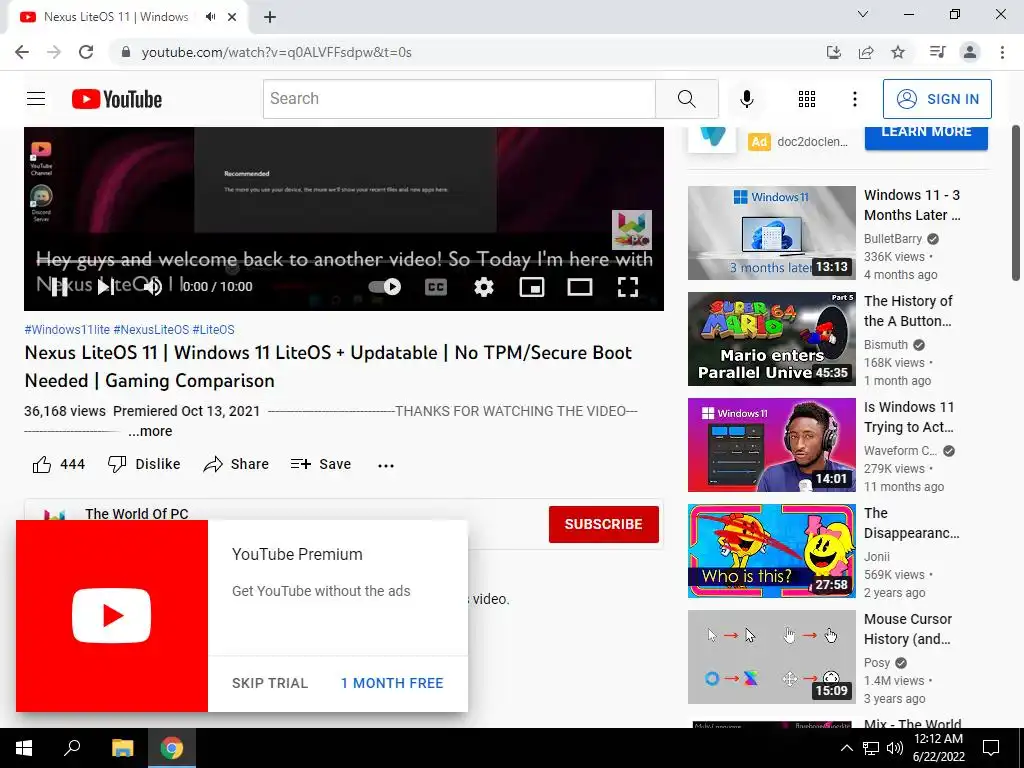Bookmark this tab star icon
The image size is (1024, 768).
[x=898, y=52]
